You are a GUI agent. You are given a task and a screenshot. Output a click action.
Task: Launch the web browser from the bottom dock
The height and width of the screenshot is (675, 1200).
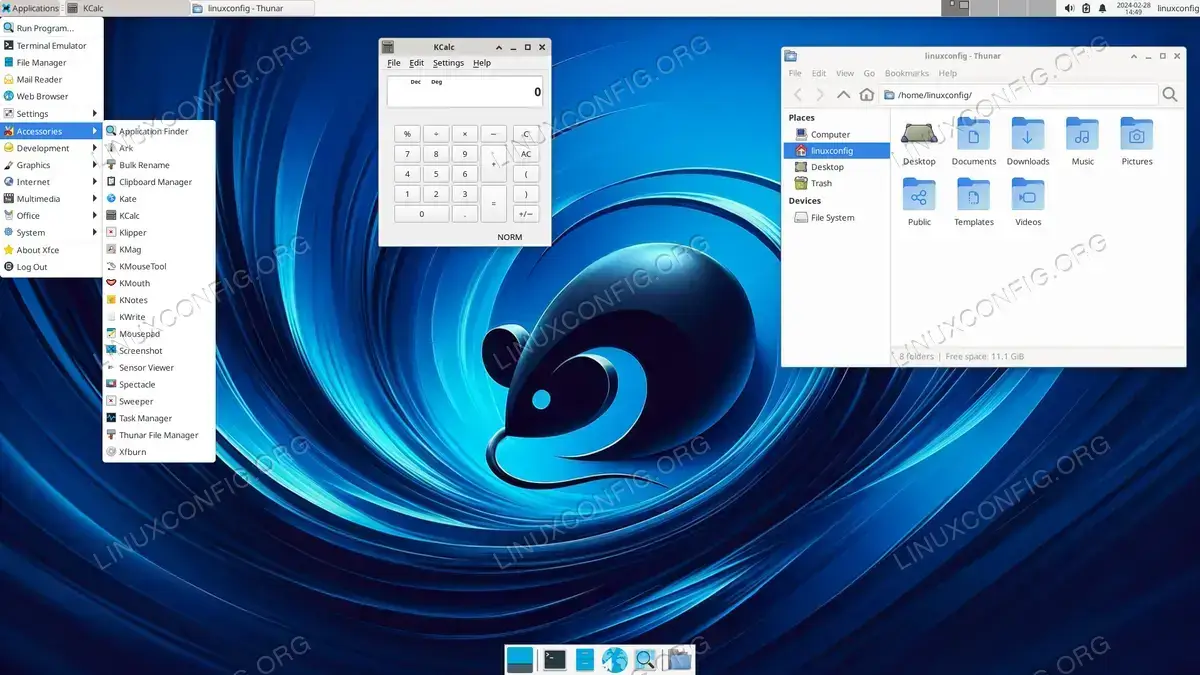tap(614, 659)
